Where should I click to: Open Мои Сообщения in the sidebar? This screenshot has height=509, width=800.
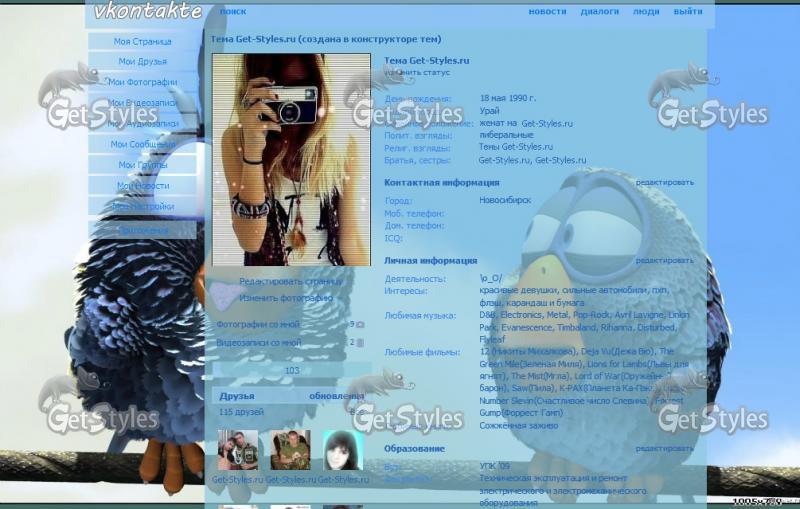142,144
